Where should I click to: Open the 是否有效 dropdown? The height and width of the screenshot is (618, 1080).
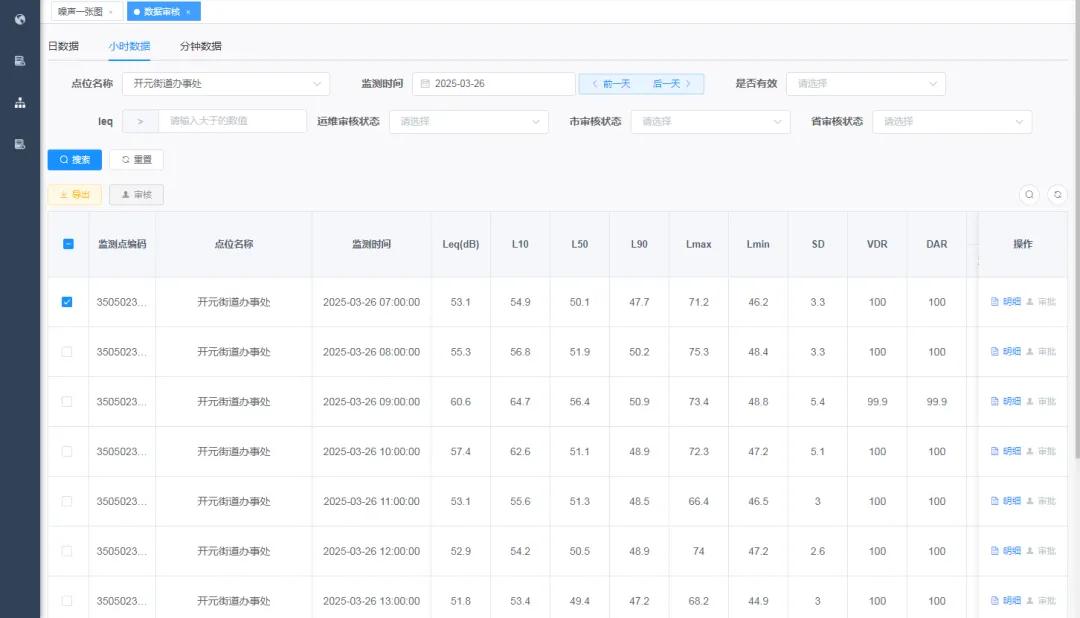(x=866, y=83)
